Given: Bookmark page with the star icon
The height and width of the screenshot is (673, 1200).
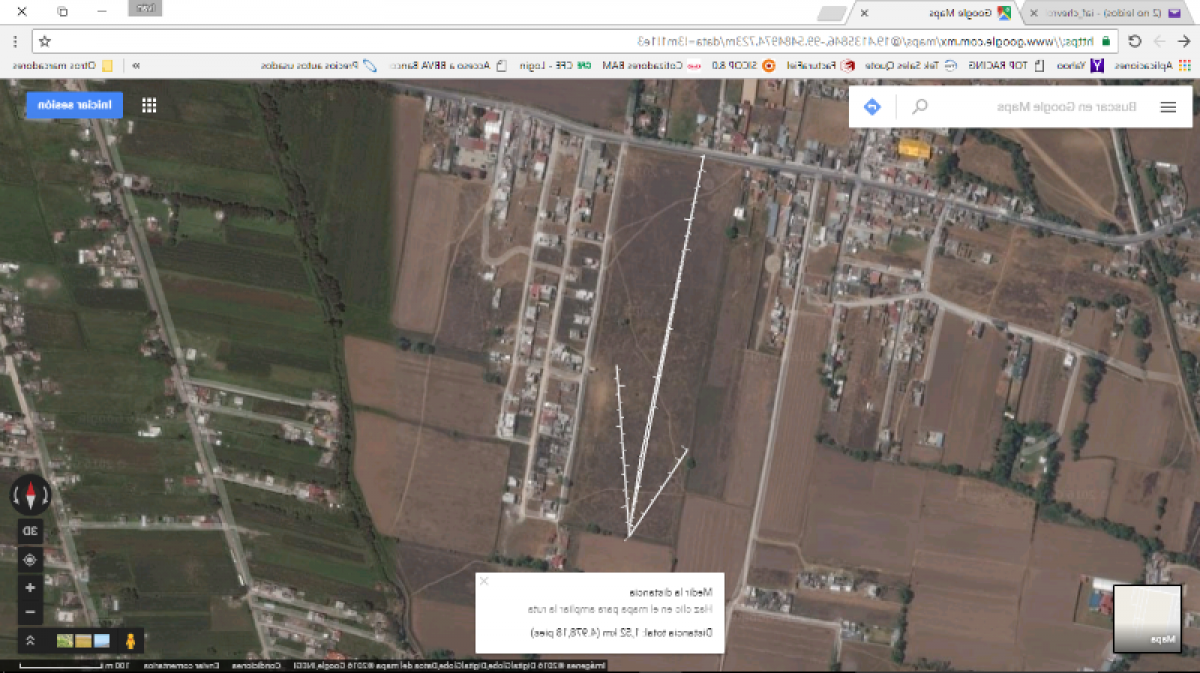Looking at the screenshot, I should [44, 42].
